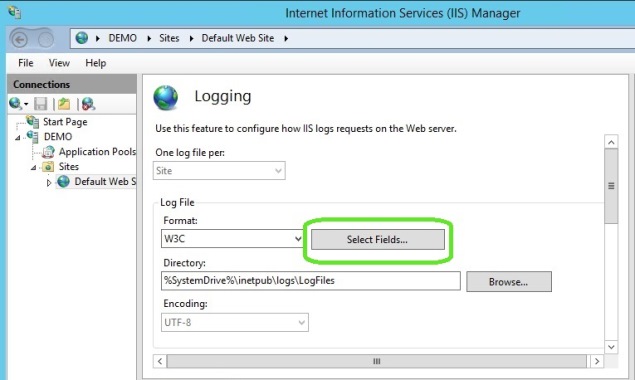Click the Forward navigation arrow button

coord(46,39)
